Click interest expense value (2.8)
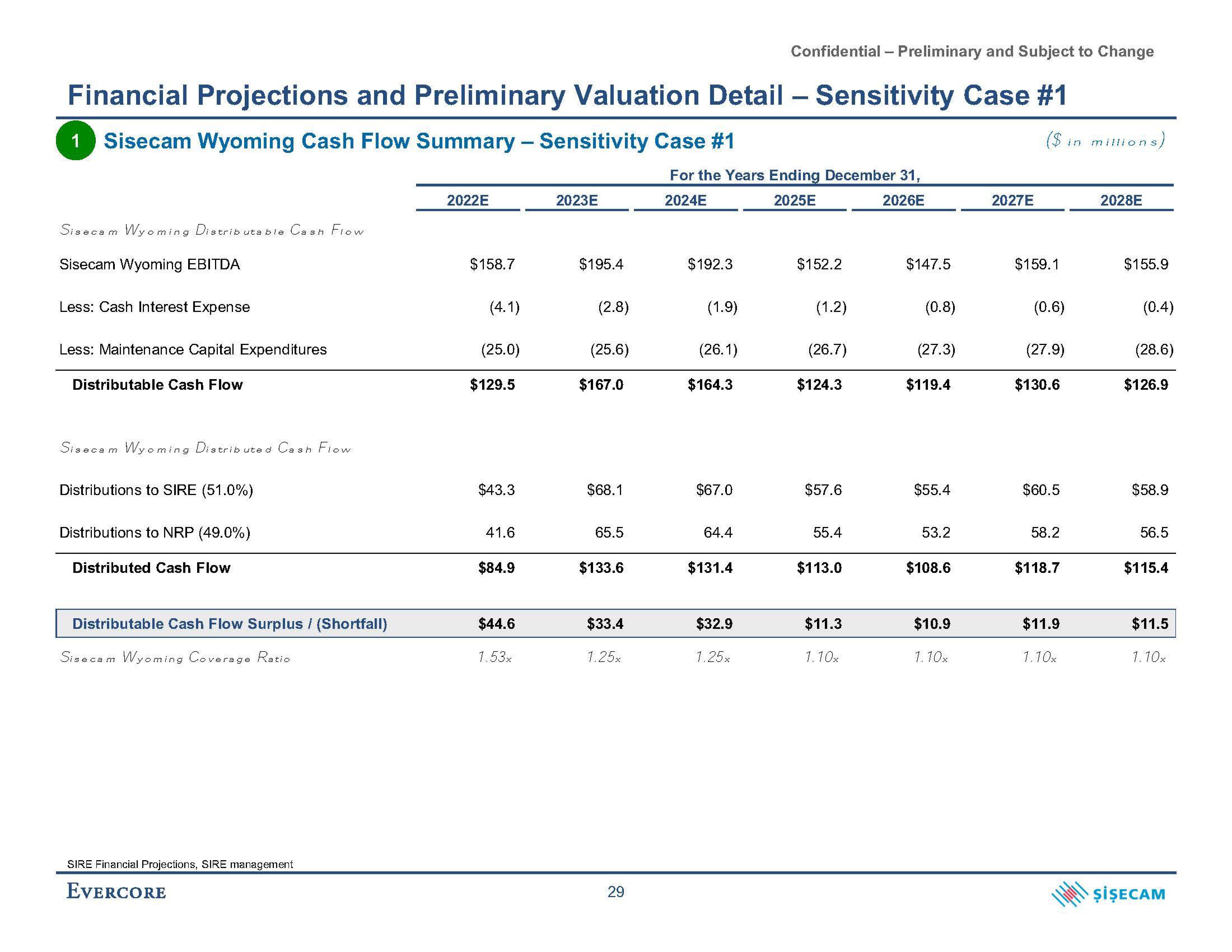Viewport: 1232px width, 952px height. click(x=613, y=307)
